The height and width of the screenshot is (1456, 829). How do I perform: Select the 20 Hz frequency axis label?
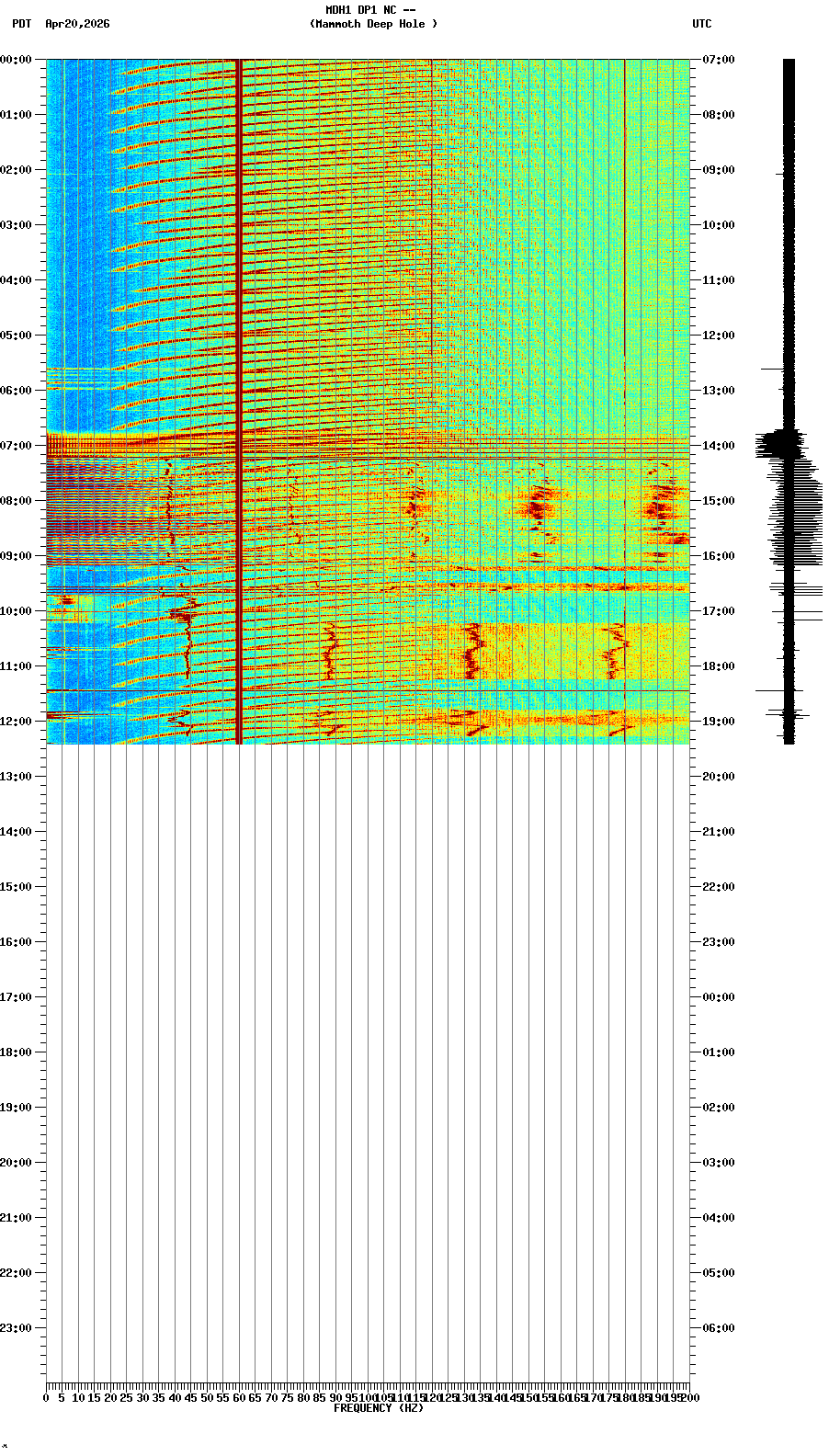coord(111,1398)
